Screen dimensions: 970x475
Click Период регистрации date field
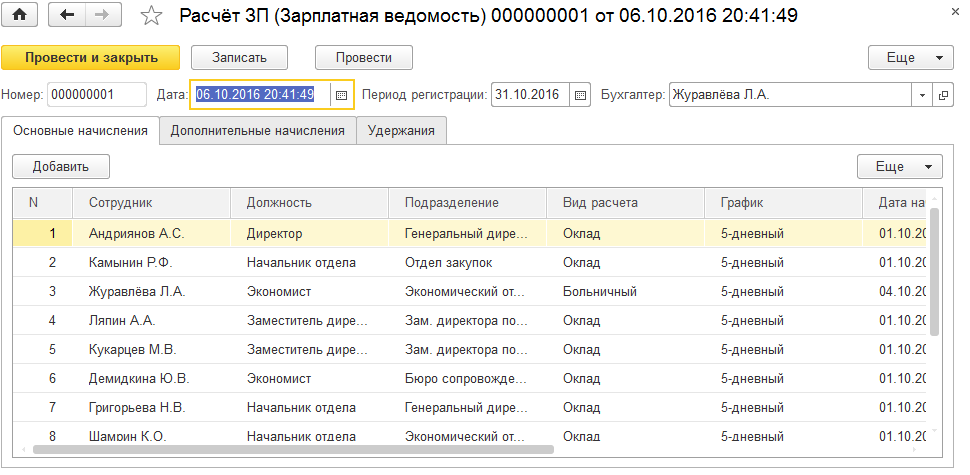[x=530, y=95]
